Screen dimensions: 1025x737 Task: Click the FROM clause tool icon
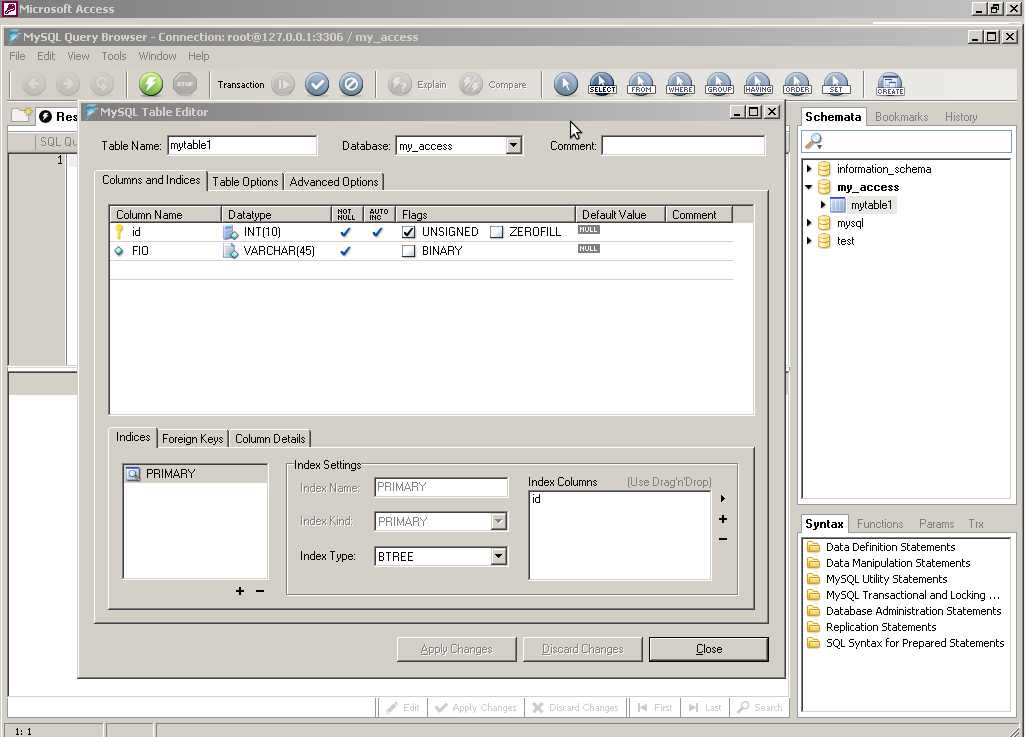[641, 84]
